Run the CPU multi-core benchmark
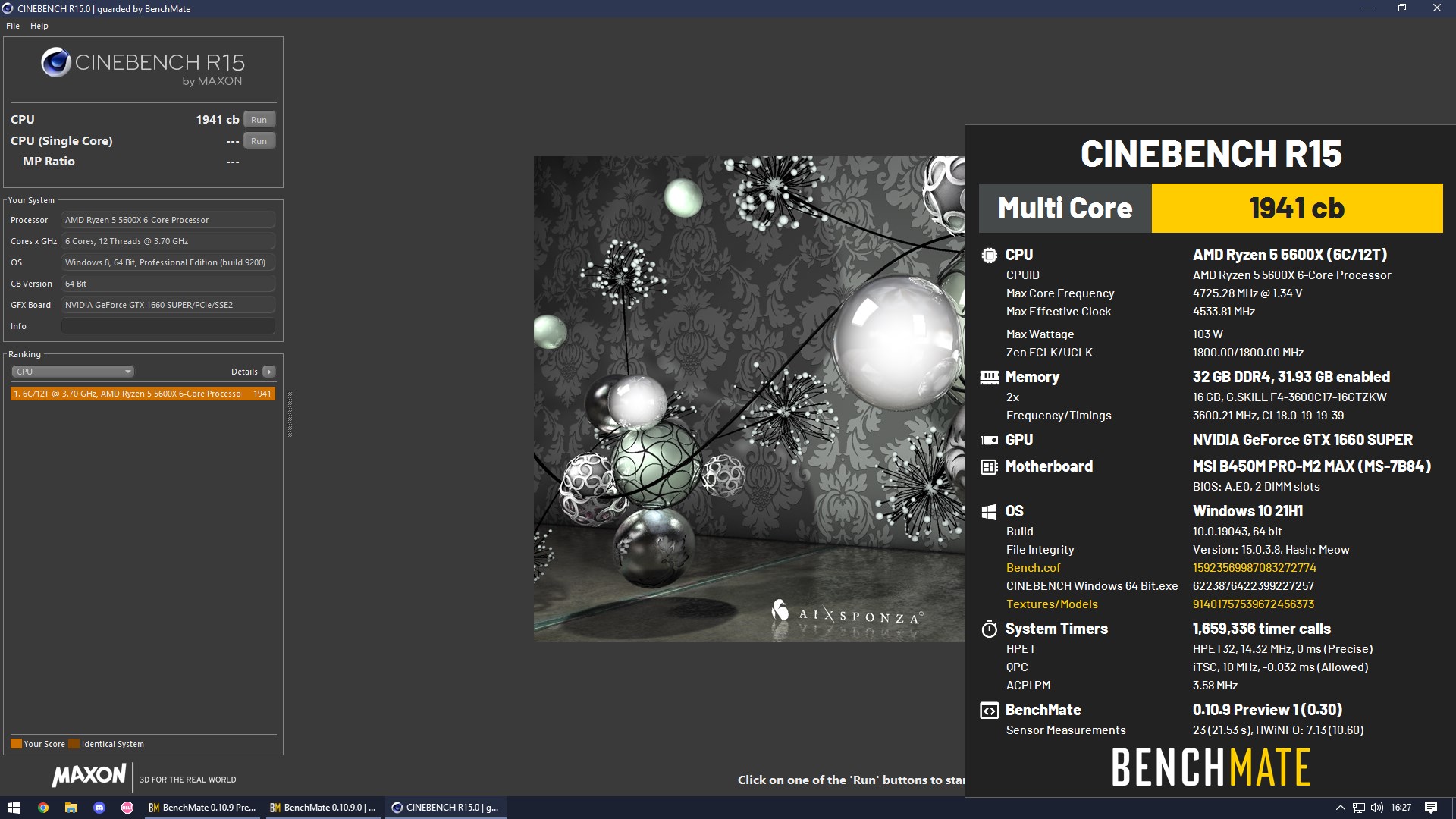Screen dimensions: 1456x819 (x=259, y=120)
